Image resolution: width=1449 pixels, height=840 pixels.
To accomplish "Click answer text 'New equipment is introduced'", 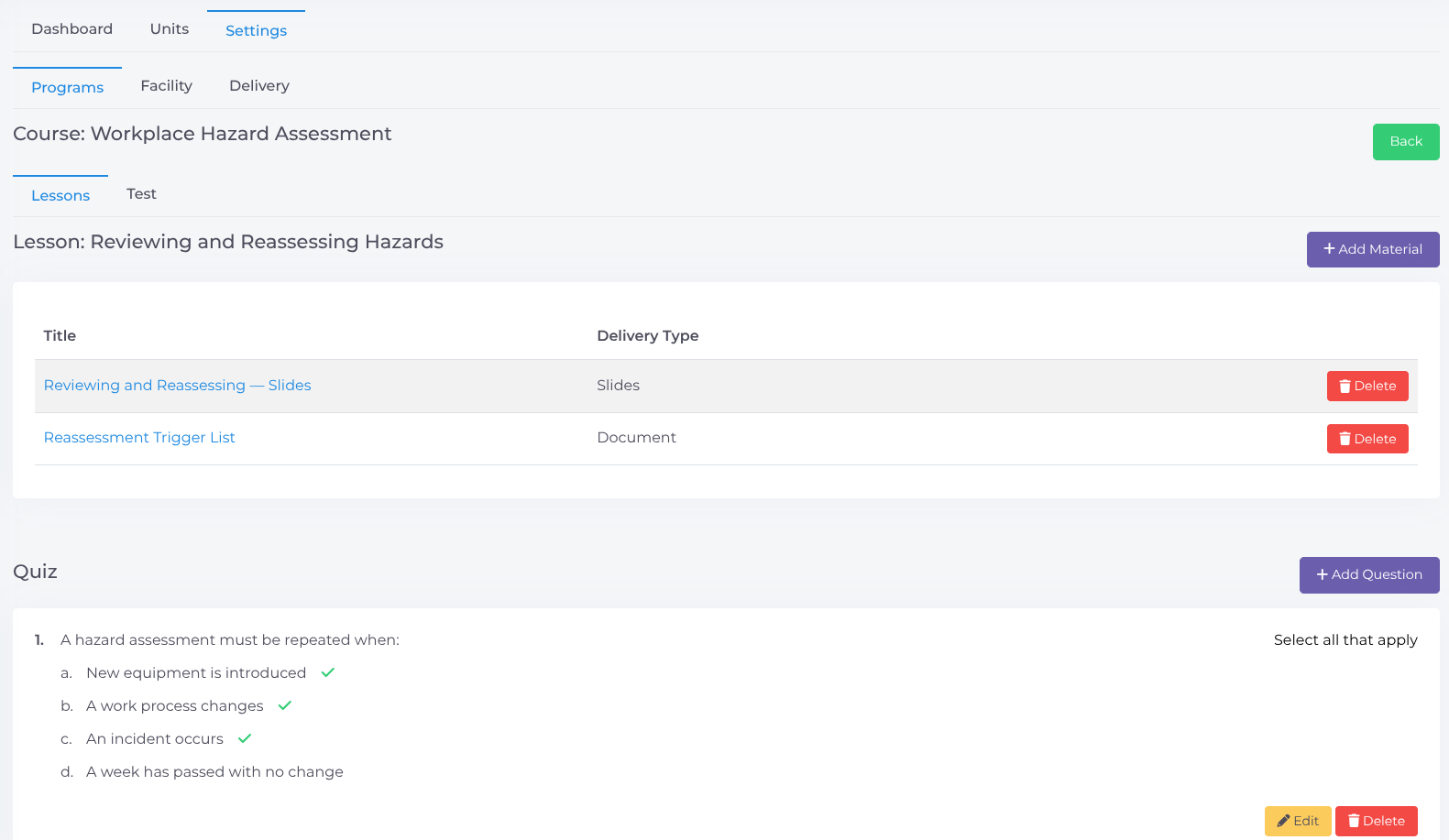I will pos(196,673).
